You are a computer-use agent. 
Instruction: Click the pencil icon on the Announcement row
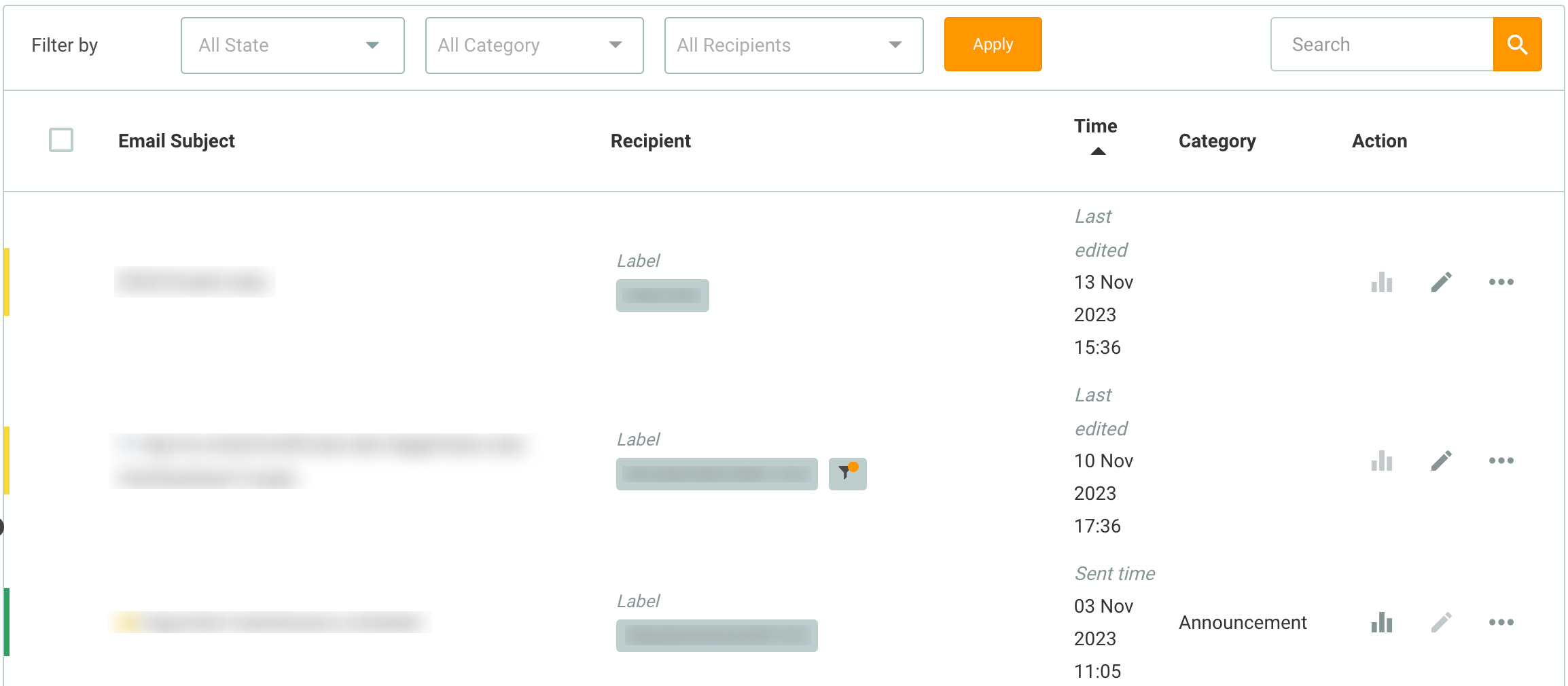pyautogui.click(x=1441, y=622)
